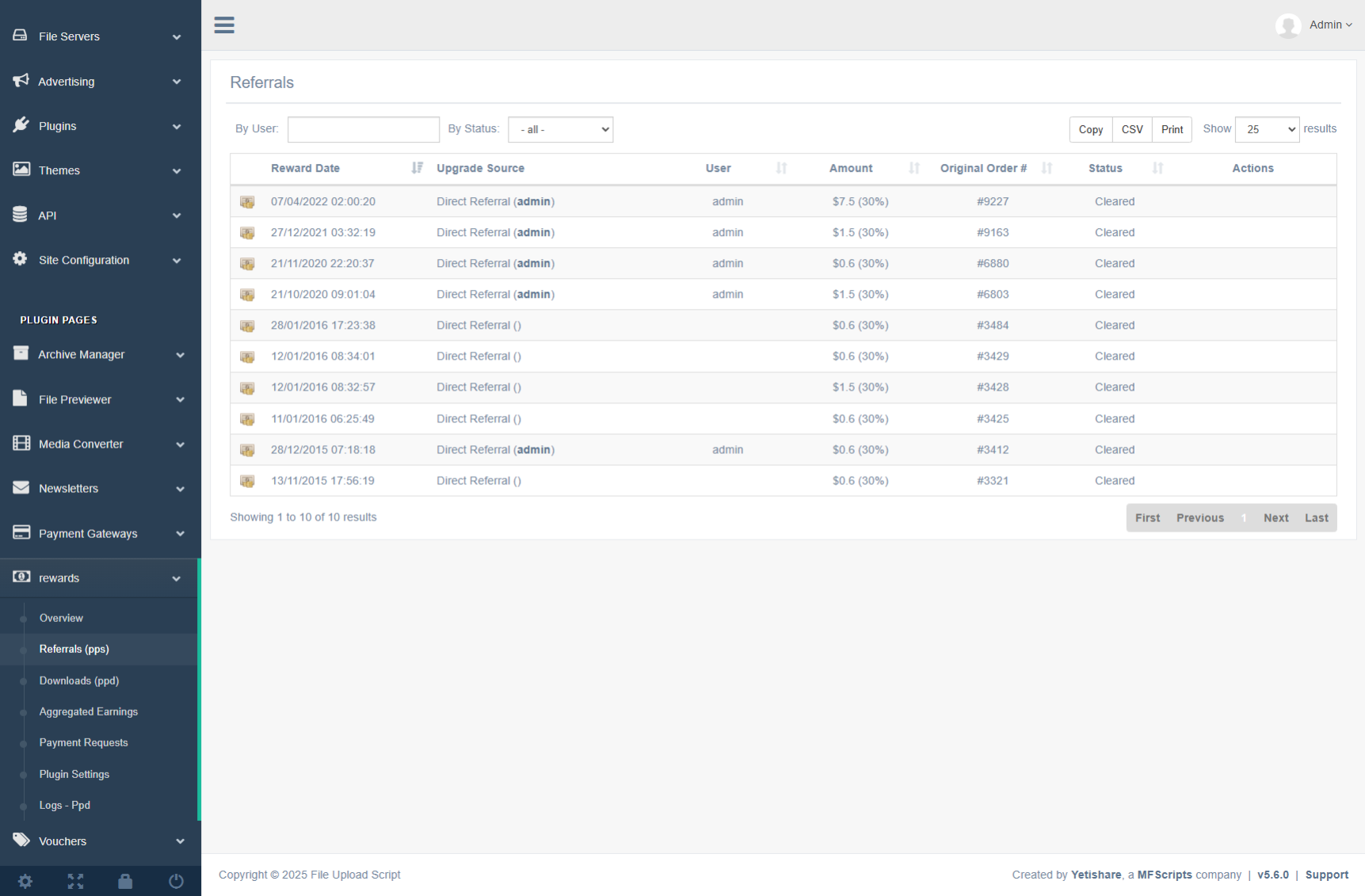The image size is (1365, 896).
Task: Click the settings gear icon in sidebar footer
Action: (25, 881)
